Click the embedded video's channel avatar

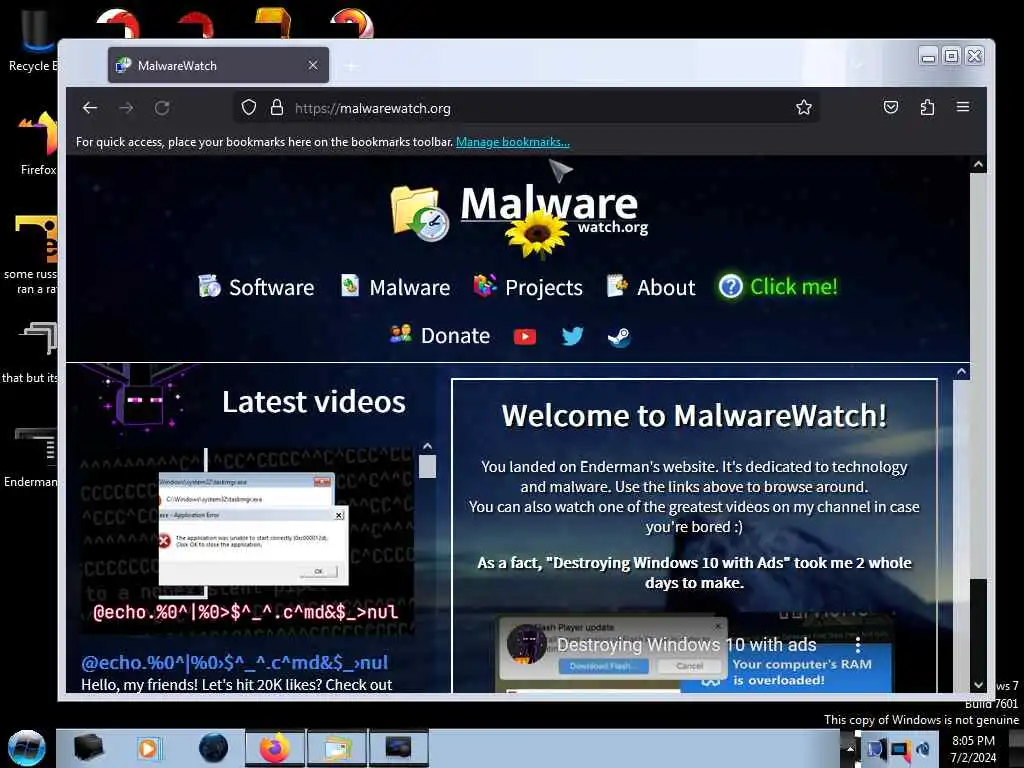[526, 644]
